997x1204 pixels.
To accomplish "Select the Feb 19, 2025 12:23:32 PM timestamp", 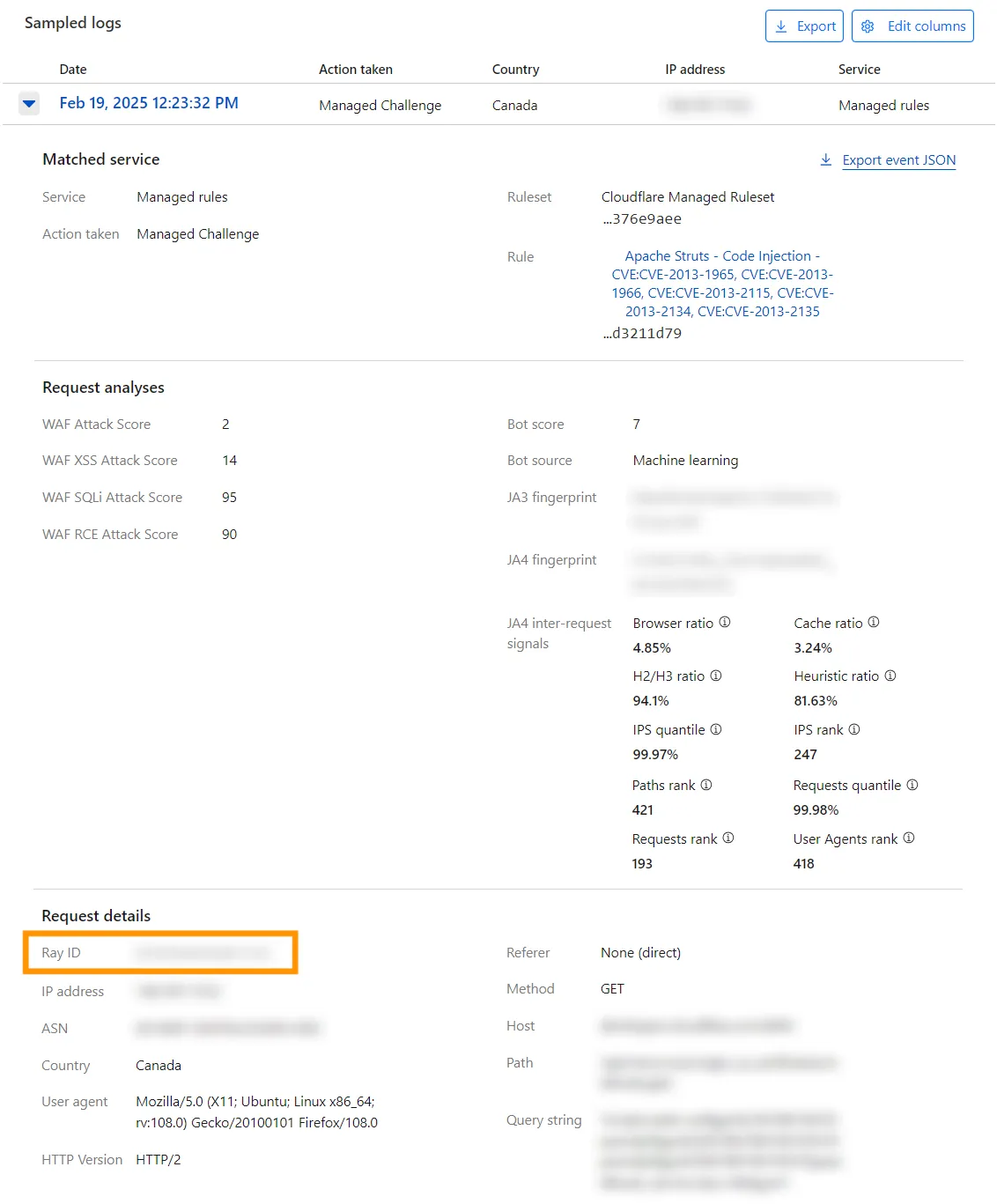I will click(148, 103).
